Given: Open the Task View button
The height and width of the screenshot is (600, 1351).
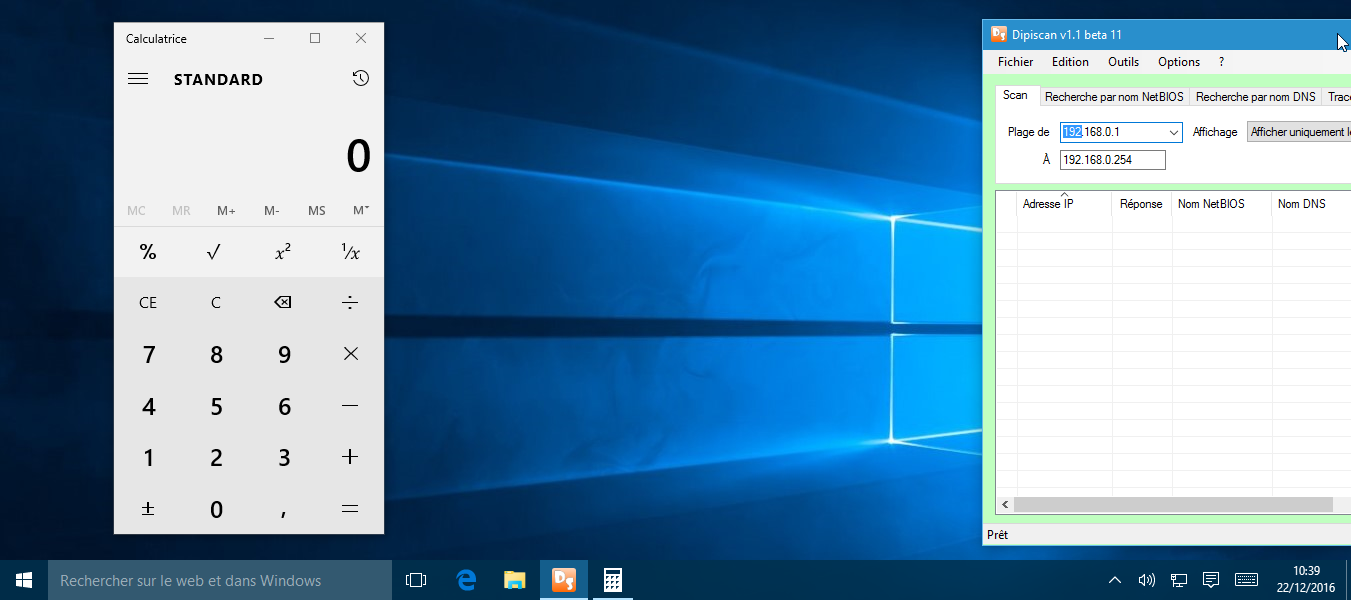Looking at the screenshot, I should 416,580.
